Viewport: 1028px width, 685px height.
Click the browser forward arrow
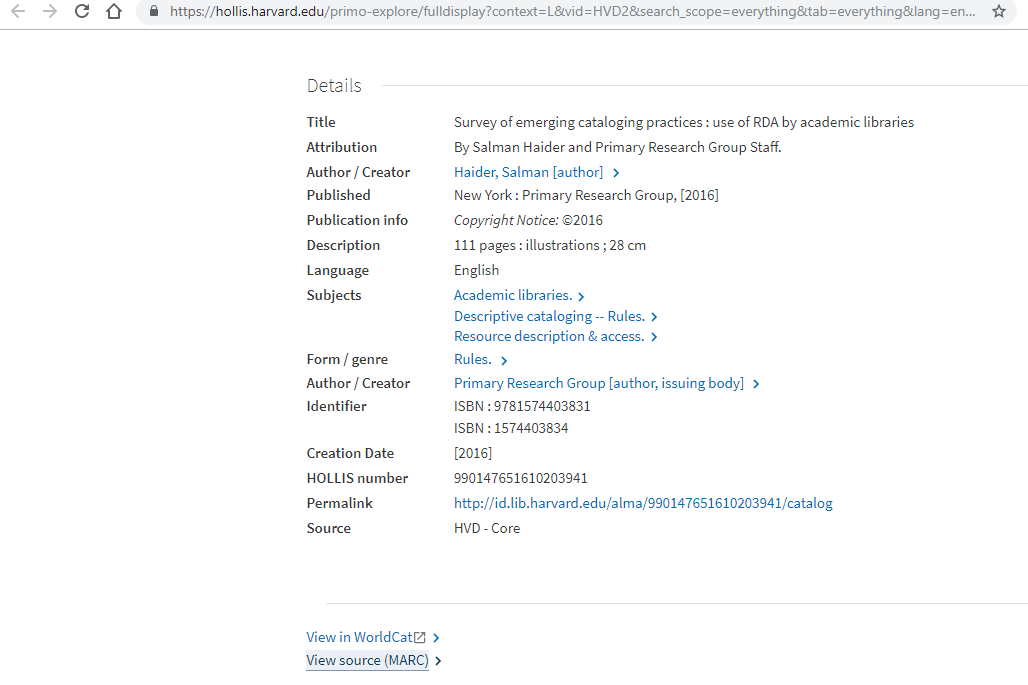(x=48, y=14)
